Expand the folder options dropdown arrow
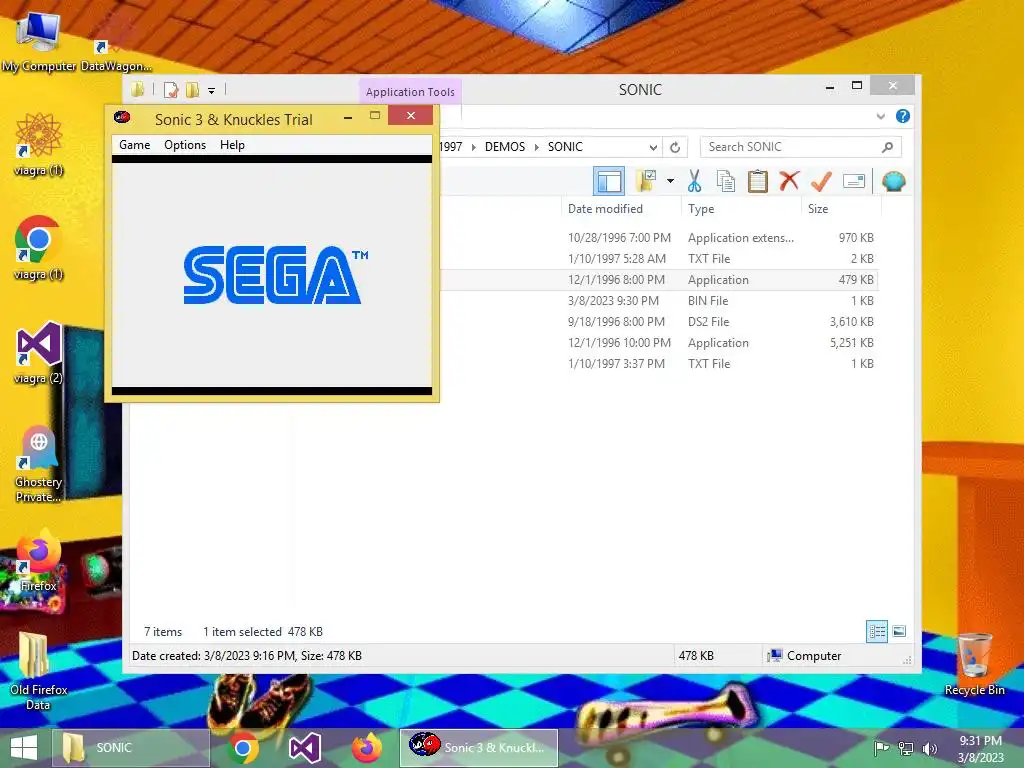1024x768 pixels. tap(671, 181)
